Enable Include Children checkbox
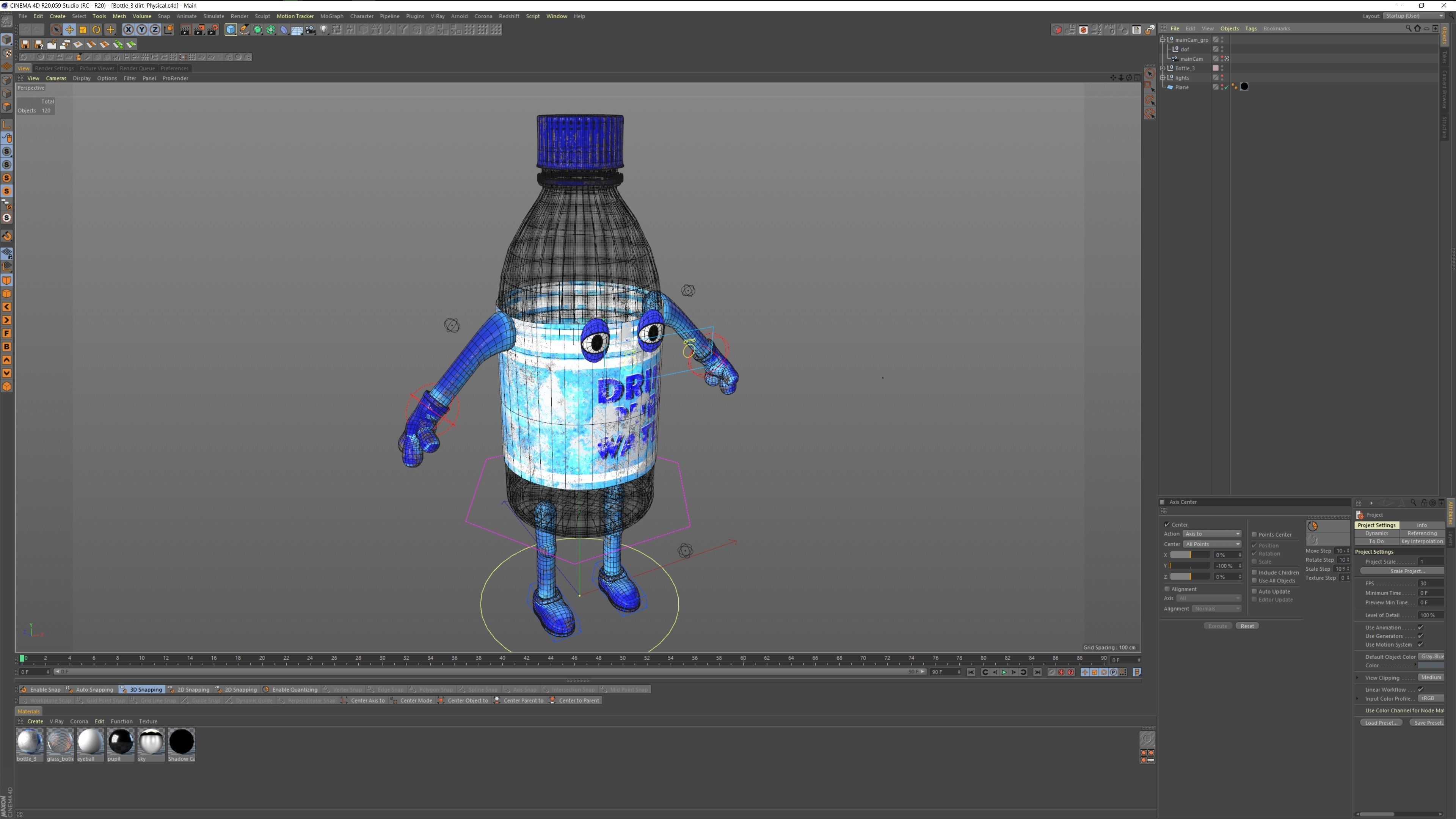 point(1254,572)
